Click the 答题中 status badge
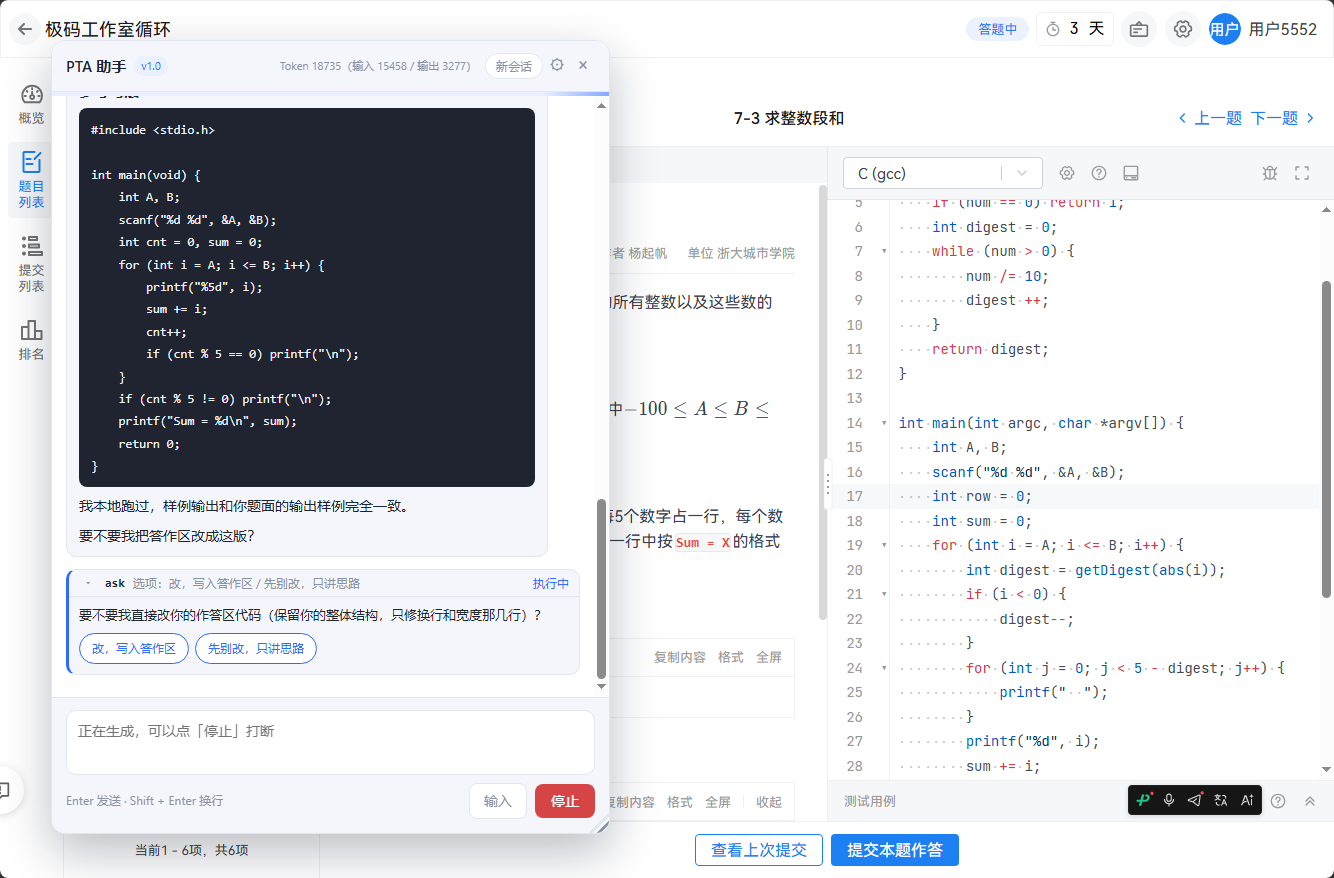The image size is (1334, 878). (998, 29)
